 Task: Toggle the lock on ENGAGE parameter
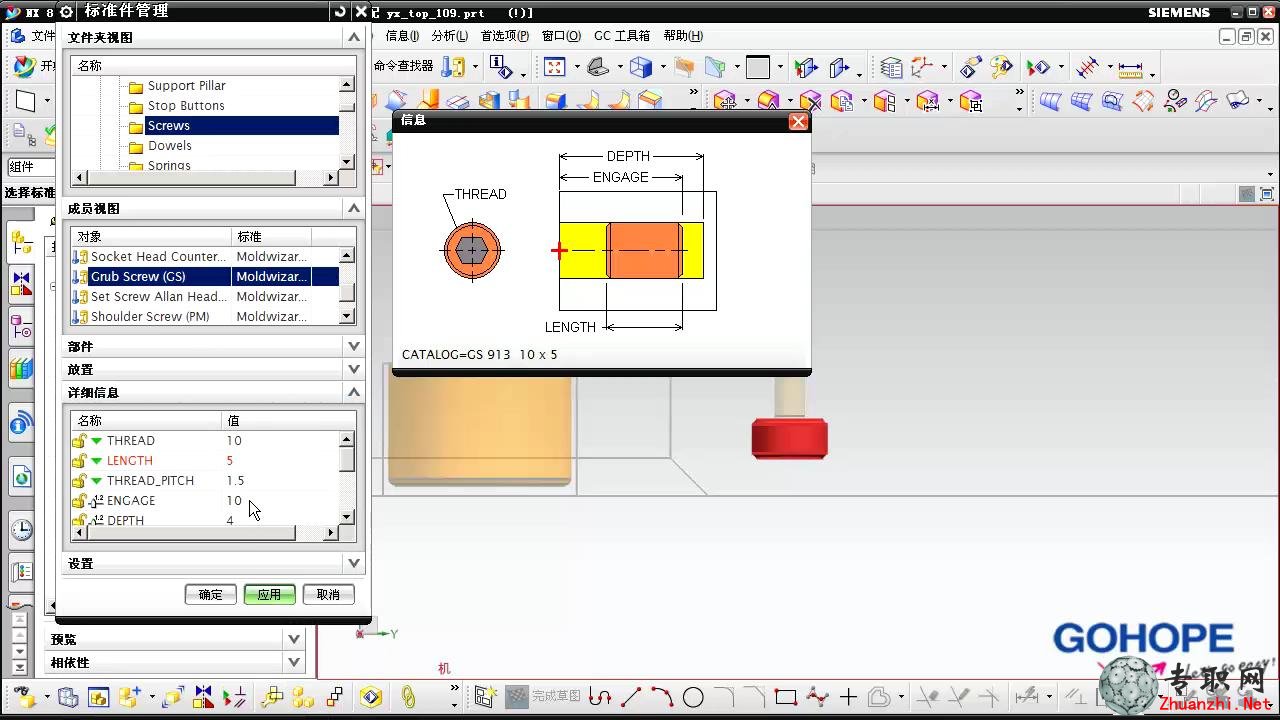point(79,501)
